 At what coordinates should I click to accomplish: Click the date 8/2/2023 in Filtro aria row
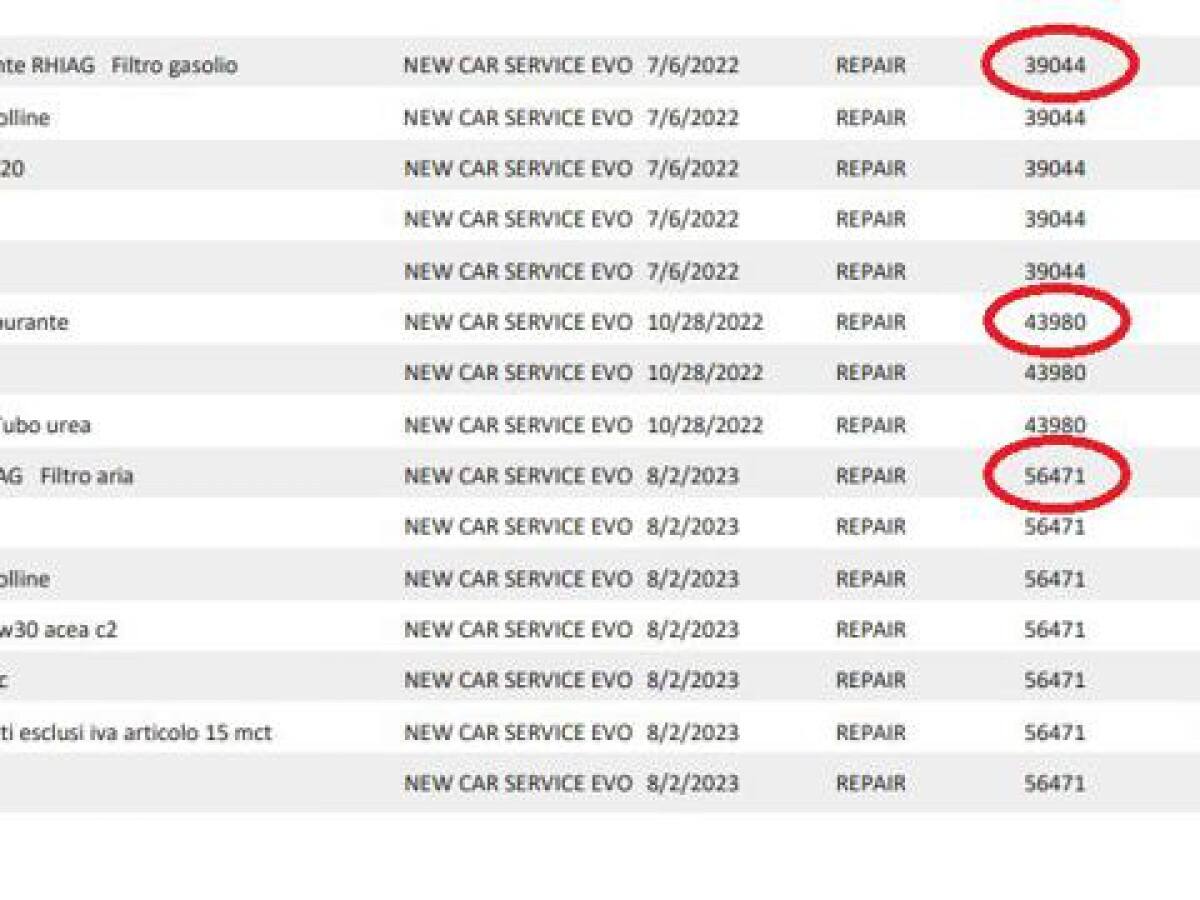click(x=692, y=476)
